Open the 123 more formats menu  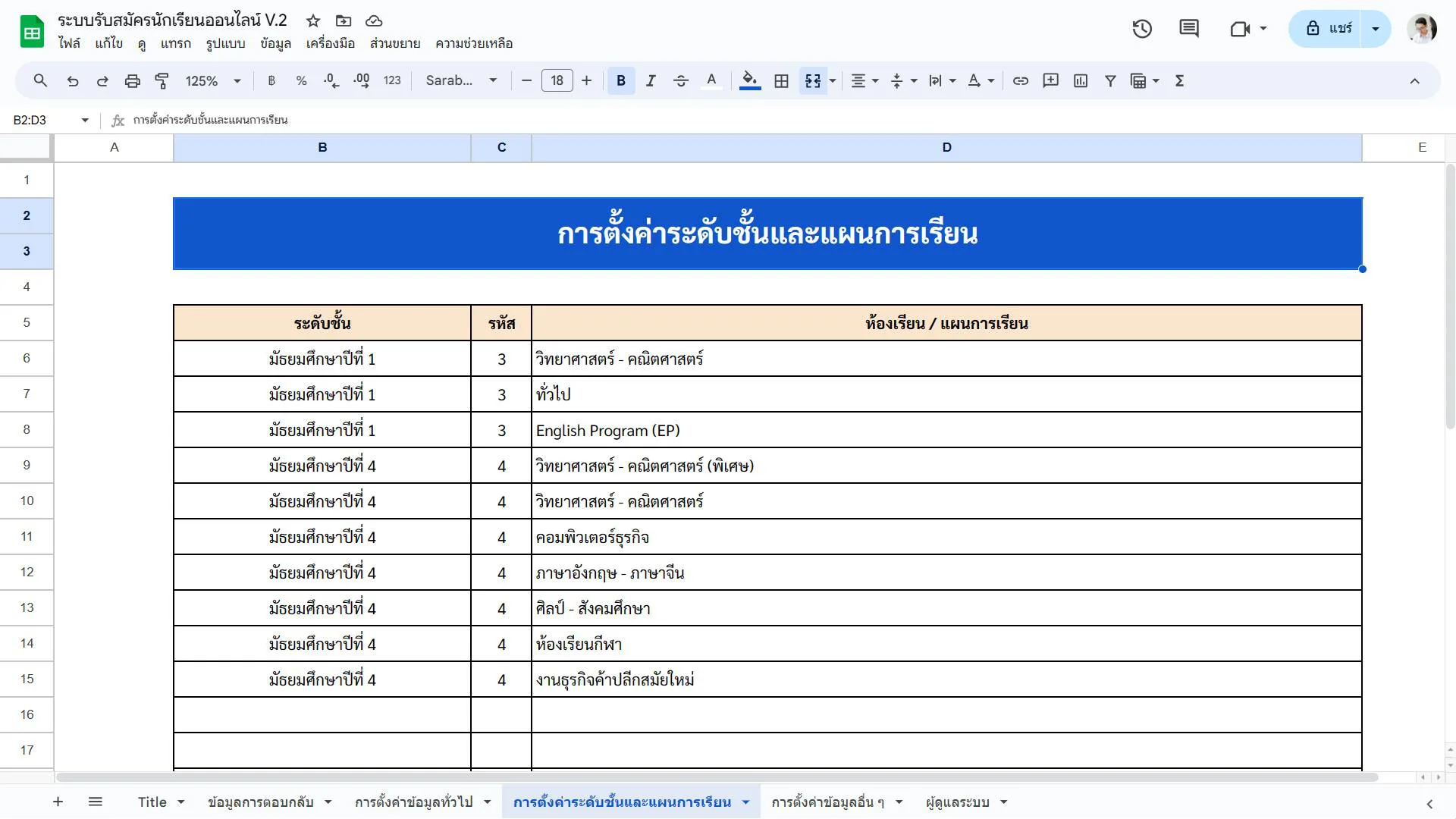point(392,80)
